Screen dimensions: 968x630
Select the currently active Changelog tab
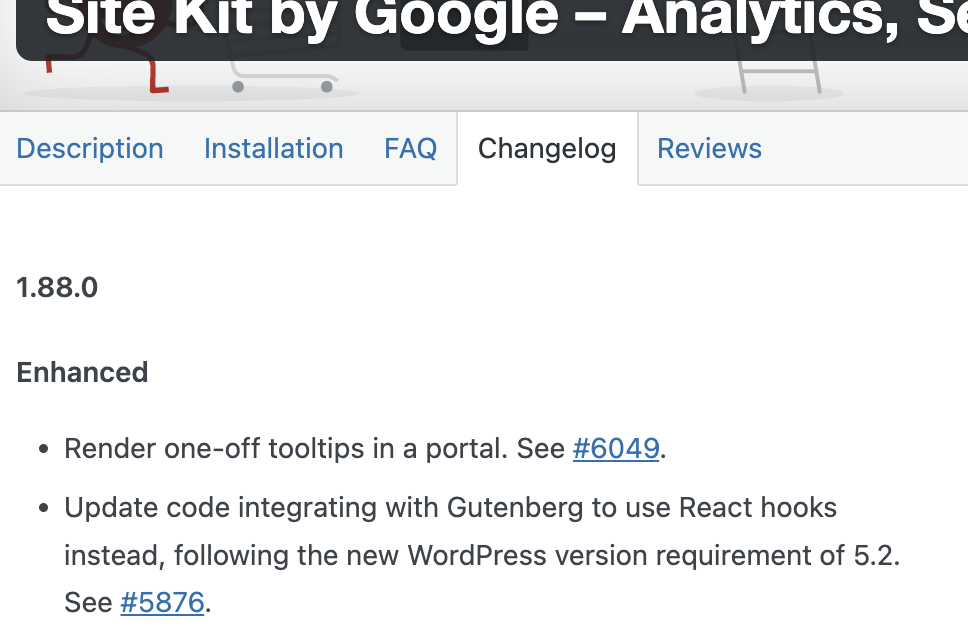[x=546, y=148]
